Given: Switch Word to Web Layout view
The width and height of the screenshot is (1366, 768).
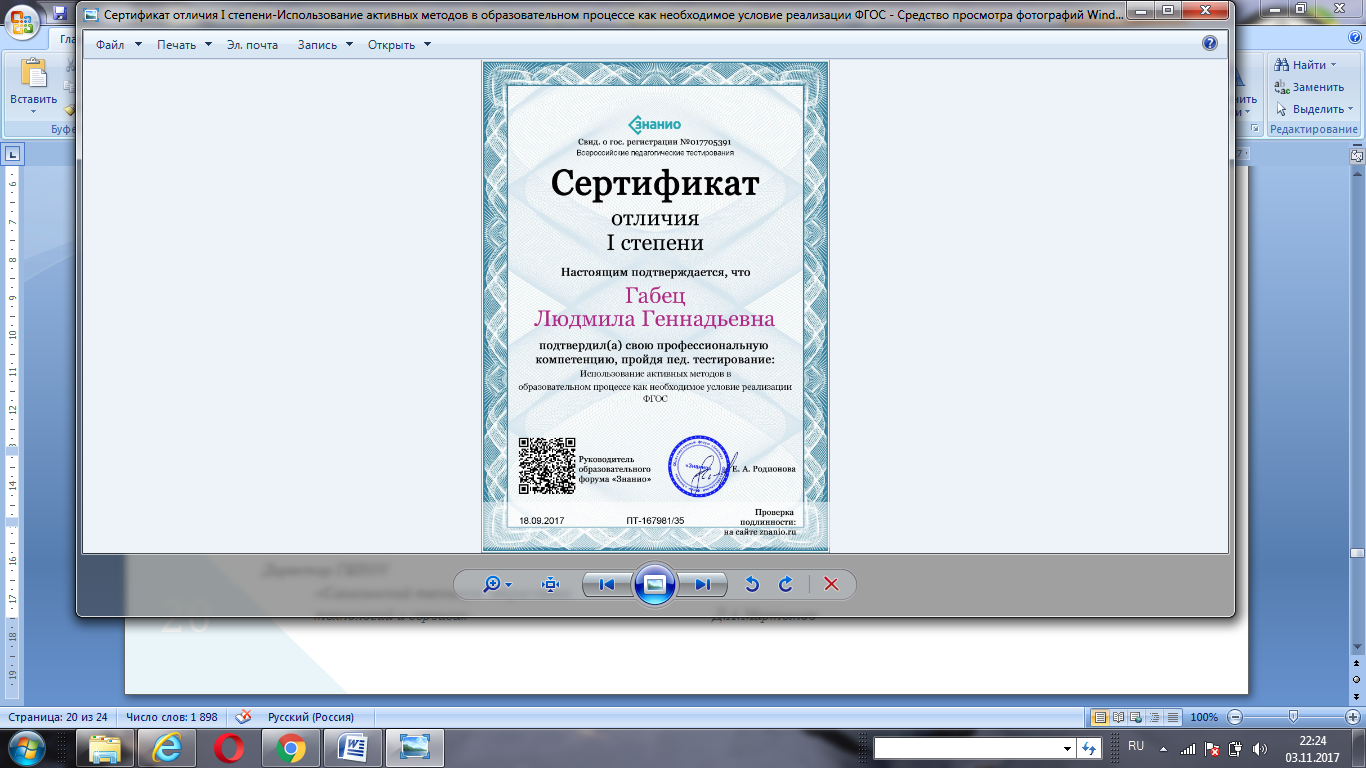Looking at the screenshot, I should point(1137,717).
